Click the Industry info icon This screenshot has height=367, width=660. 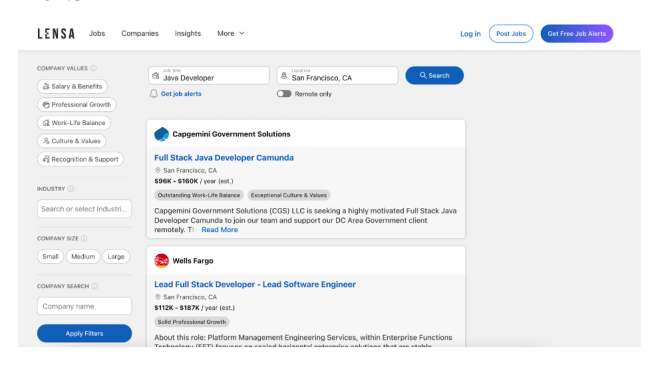[71, 189]
